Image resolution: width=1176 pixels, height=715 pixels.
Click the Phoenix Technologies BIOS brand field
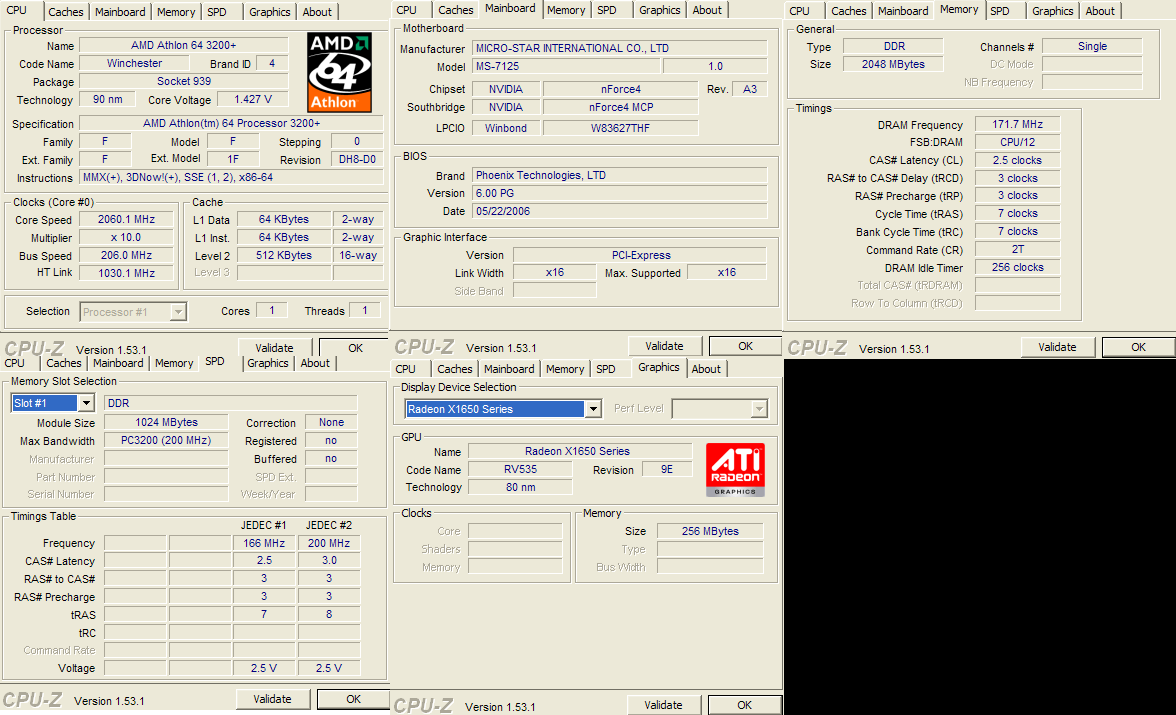620,176
